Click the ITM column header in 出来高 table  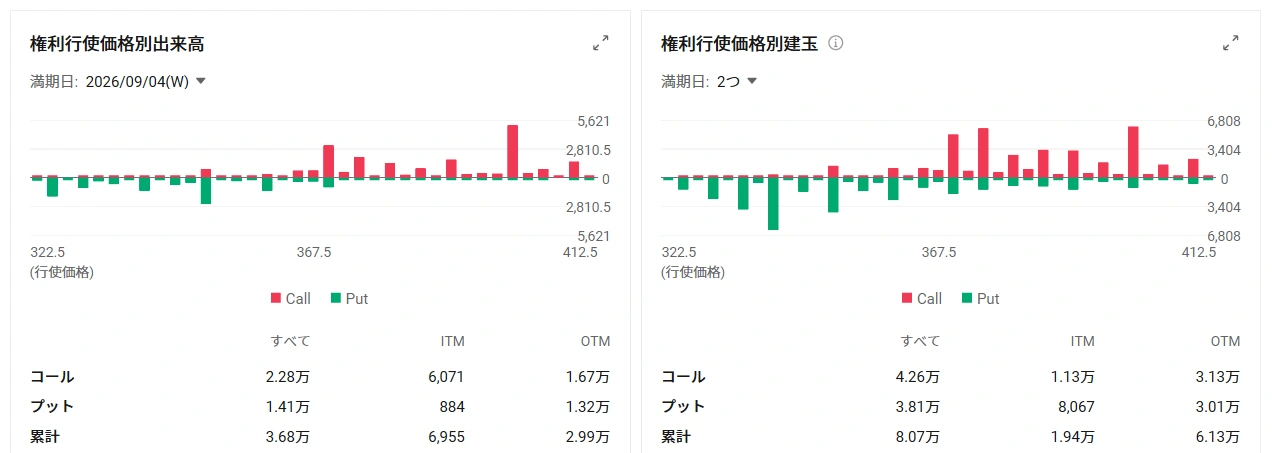pos(452,341)
